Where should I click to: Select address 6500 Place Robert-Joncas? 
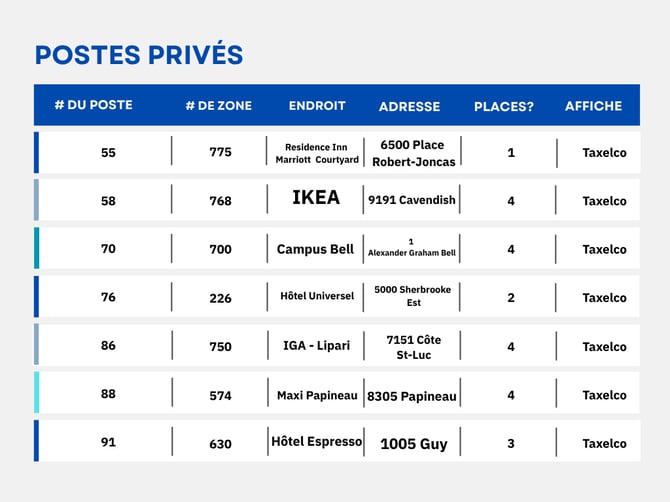point(413,153)
